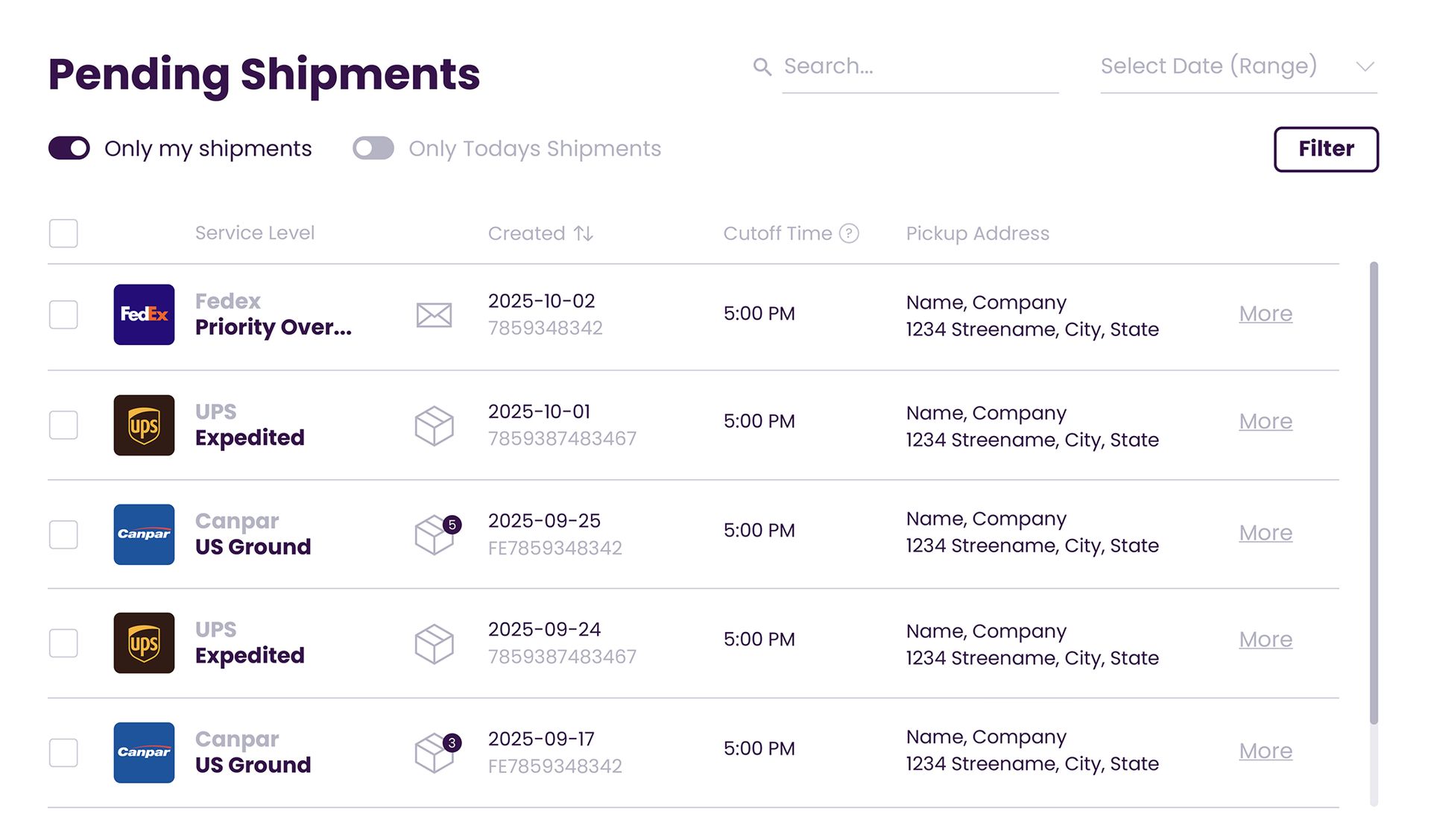
Task: Click the FedEx carrier logo icon
Action: coord(143,314)
